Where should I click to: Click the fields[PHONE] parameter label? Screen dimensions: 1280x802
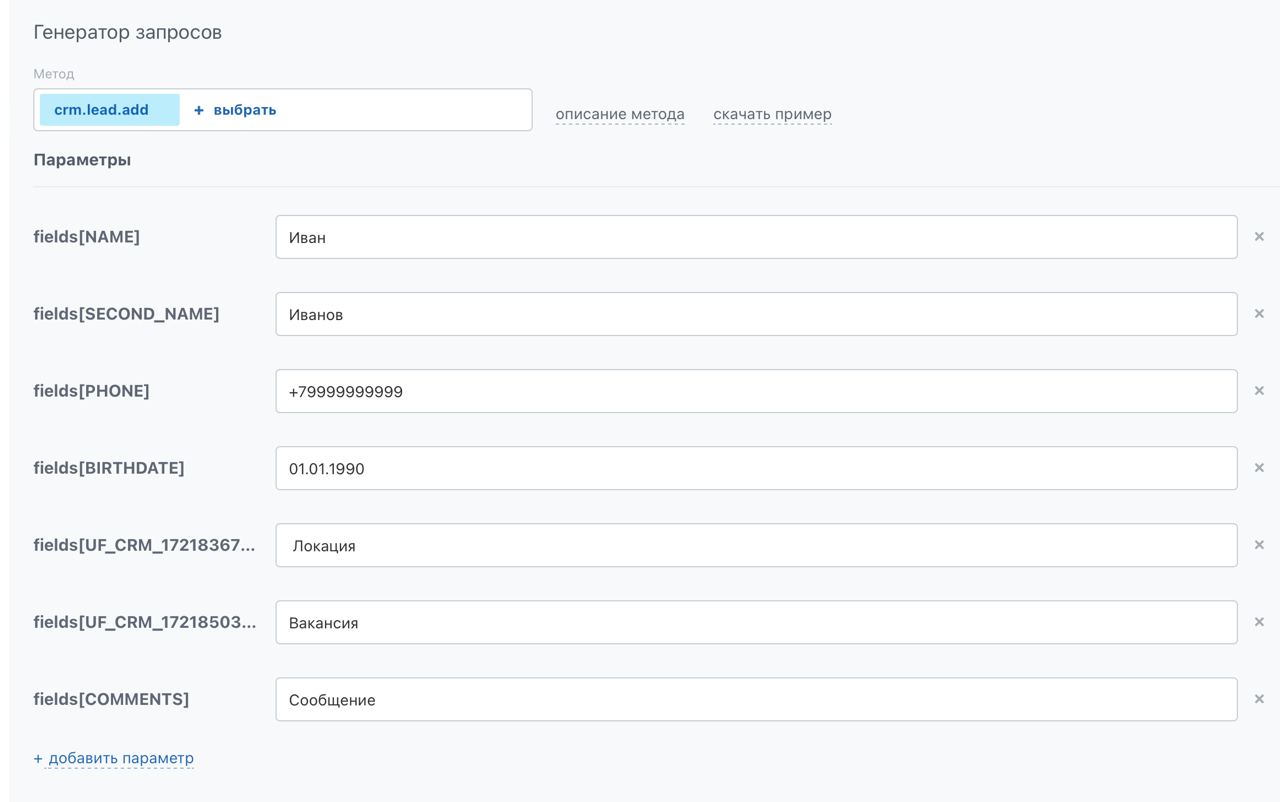tap(92, 391)
